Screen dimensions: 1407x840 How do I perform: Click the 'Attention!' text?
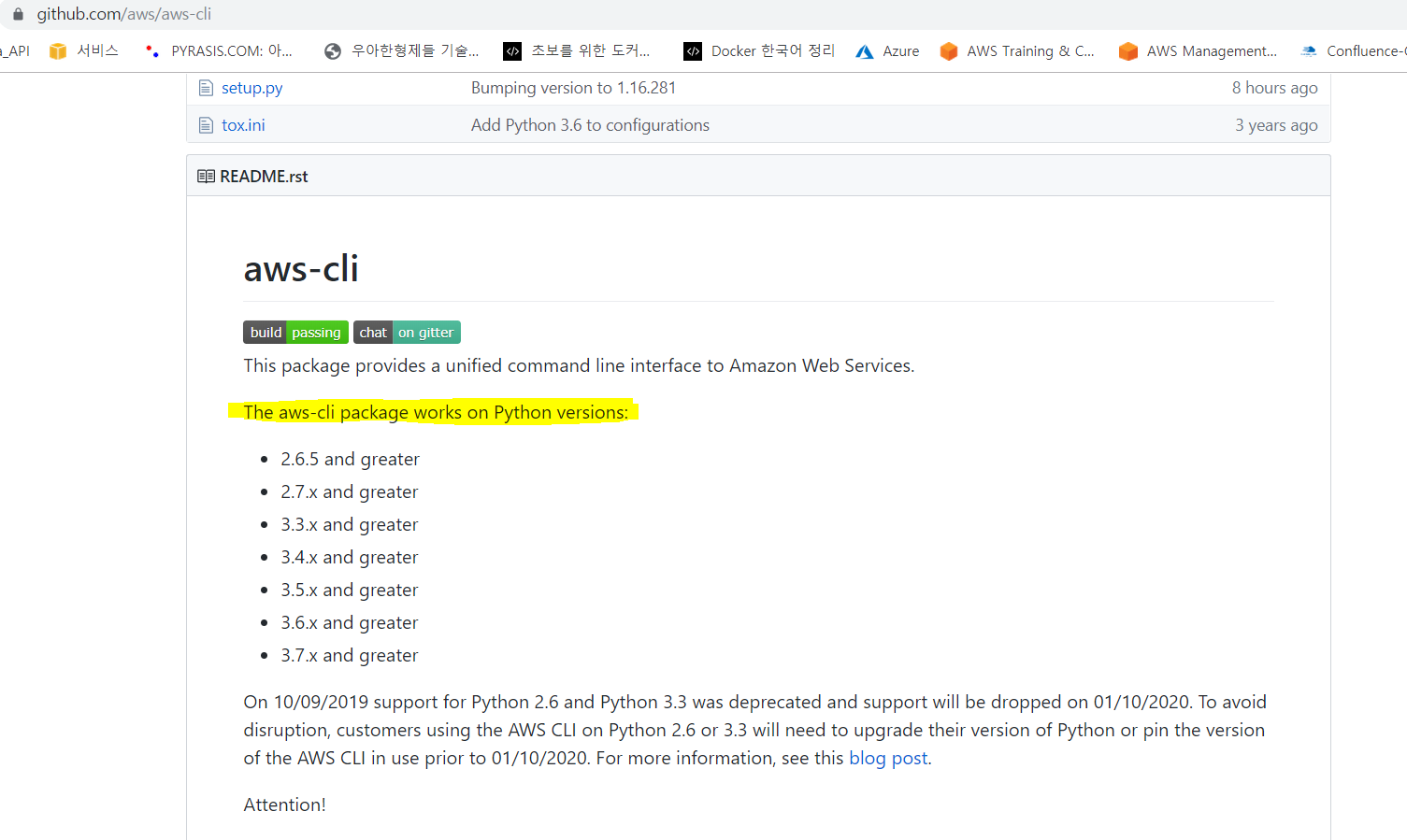click(x=285, y=804)
